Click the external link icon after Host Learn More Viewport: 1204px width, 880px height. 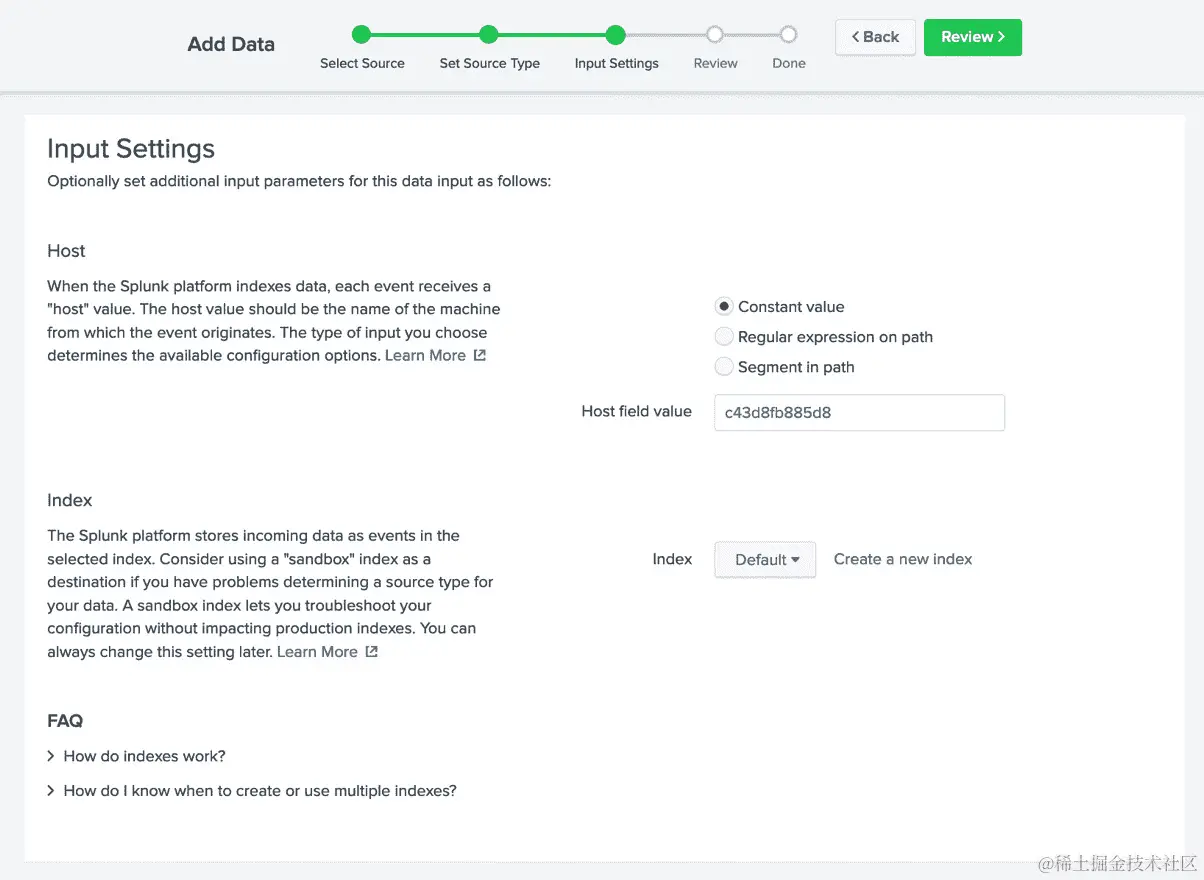point(480,355)
